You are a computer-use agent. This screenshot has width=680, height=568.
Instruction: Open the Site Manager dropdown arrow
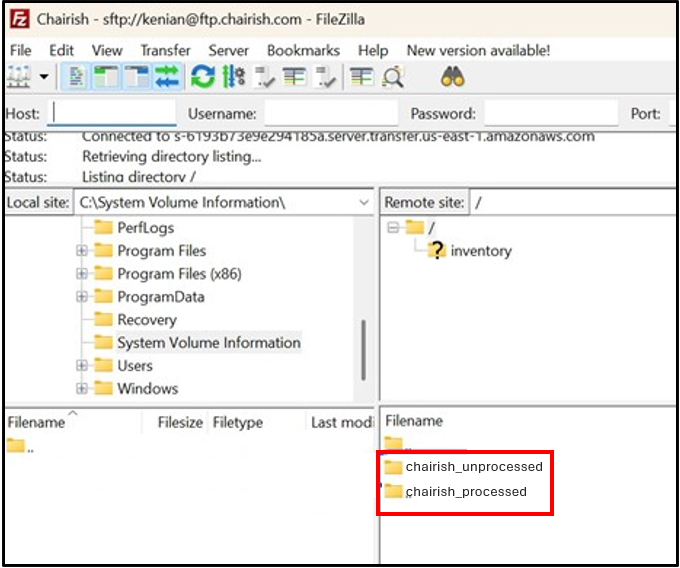tap(44, 77)
